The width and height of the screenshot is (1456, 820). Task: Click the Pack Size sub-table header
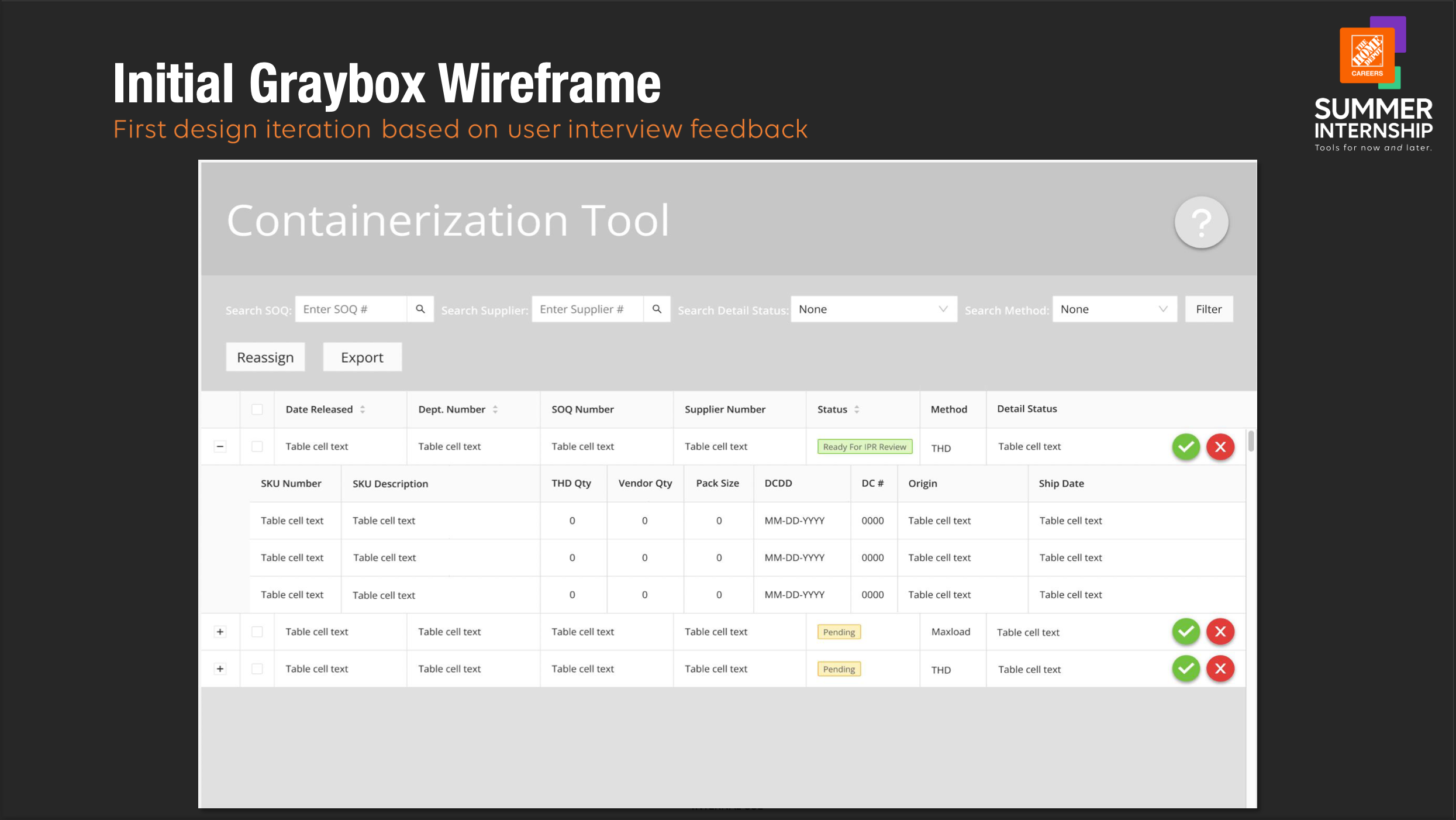pyautogui.click(x=717, y=483)
